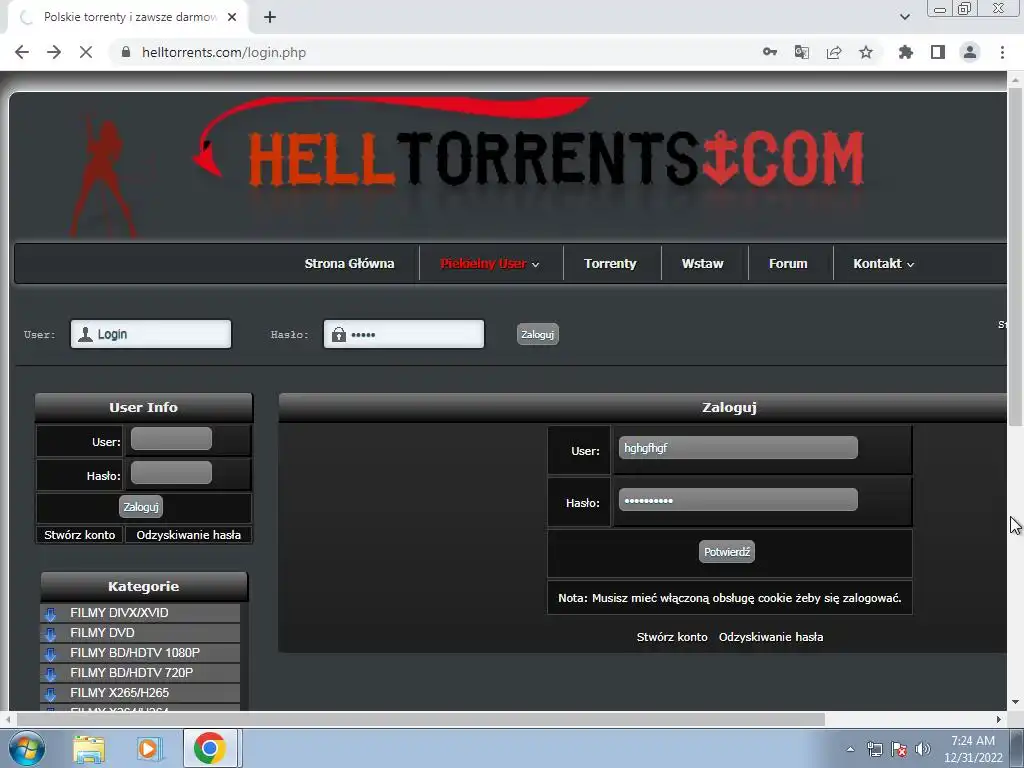The image size is (1024, 768).
Task: Click the arrow icon beside FILMY BD/HDTV 1080P
Action: tap(50, 654)
